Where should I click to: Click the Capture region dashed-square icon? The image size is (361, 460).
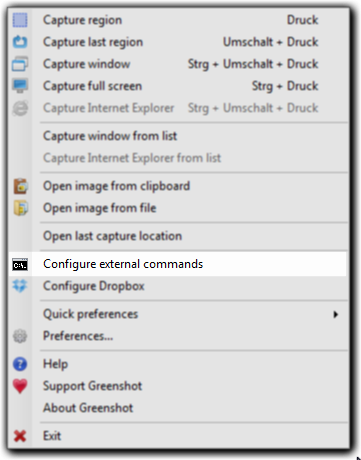pos(20,20)
